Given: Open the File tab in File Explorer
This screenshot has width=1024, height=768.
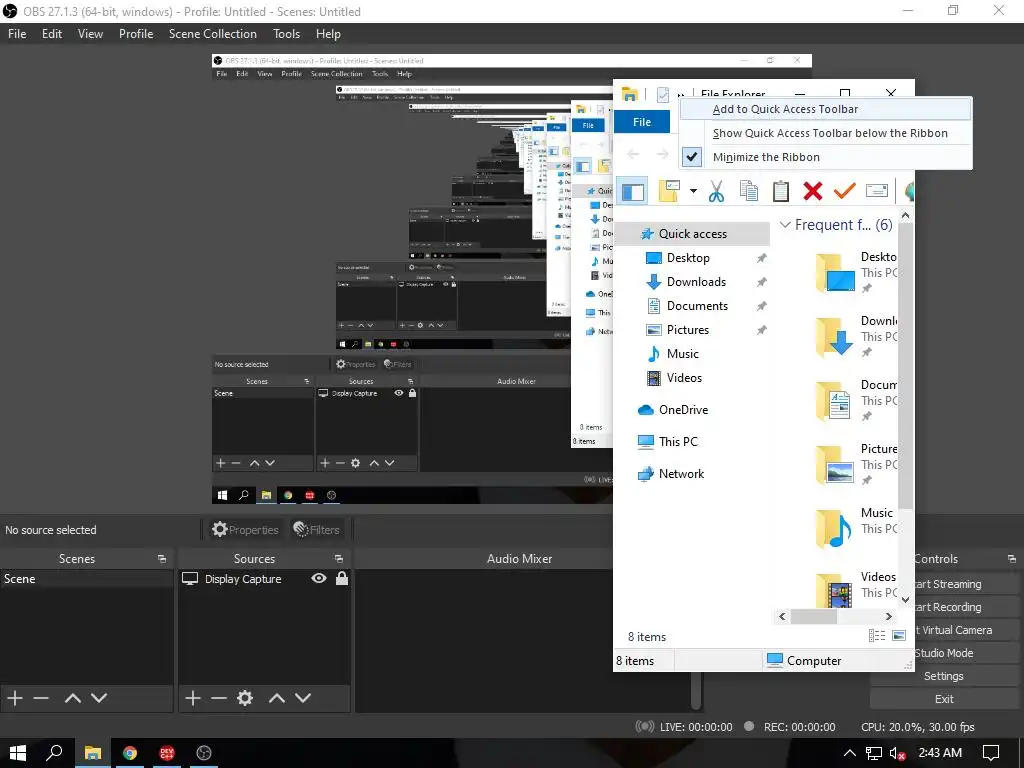Looking at the screenshot, I should tap(642, 122).
